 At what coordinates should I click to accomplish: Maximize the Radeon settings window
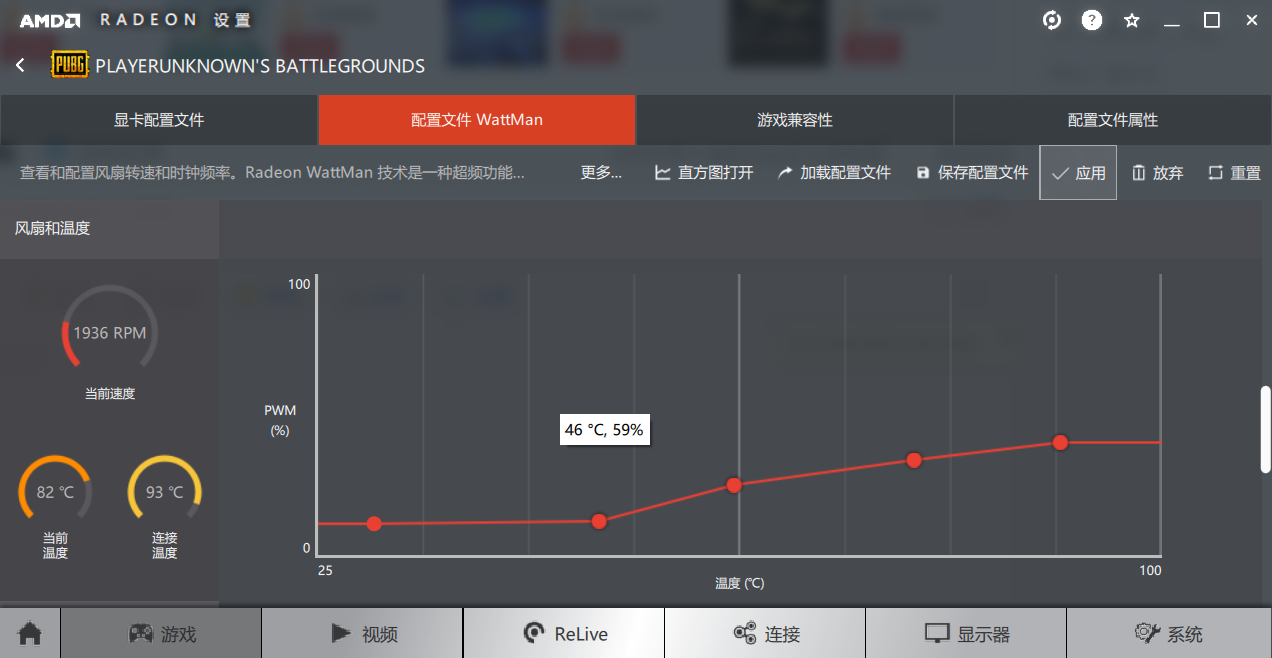pos(1211,20)
